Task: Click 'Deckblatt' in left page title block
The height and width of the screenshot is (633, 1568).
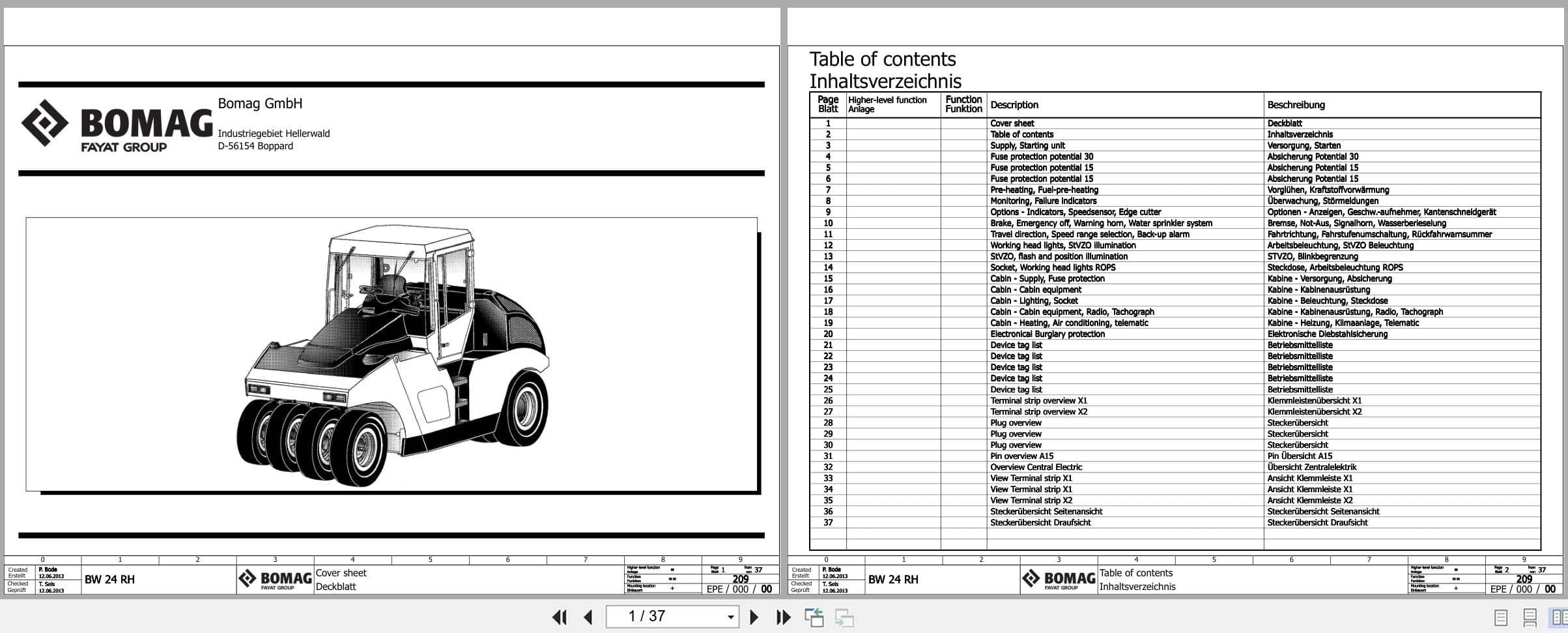Action: (x=335, y=587)
